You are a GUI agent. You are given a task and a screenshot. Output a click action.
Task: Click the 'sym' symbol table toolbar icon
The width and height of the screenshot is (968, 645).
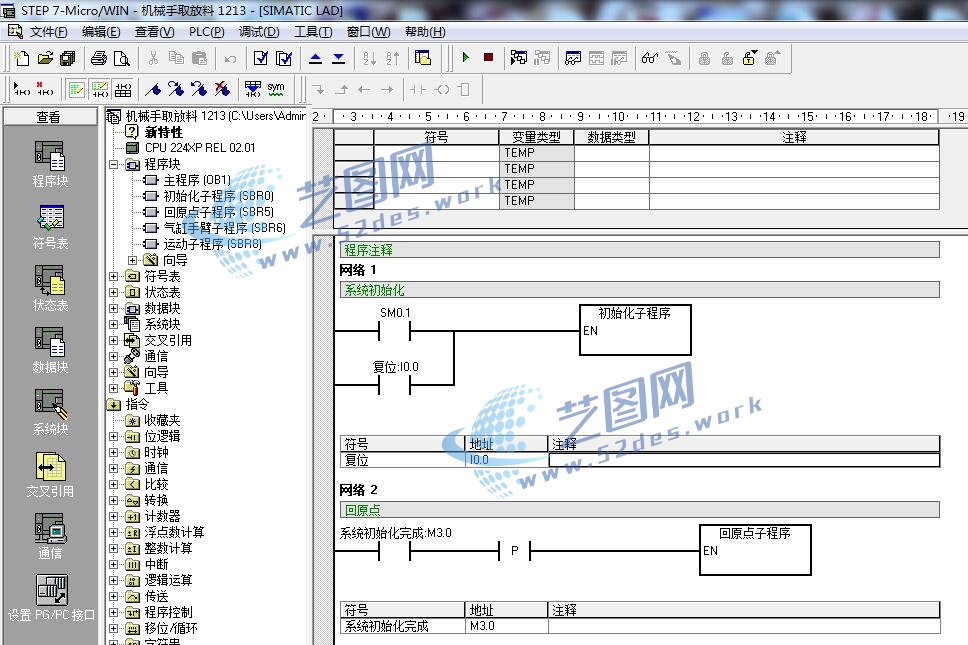pyautogui.click(x=276, y=89)
